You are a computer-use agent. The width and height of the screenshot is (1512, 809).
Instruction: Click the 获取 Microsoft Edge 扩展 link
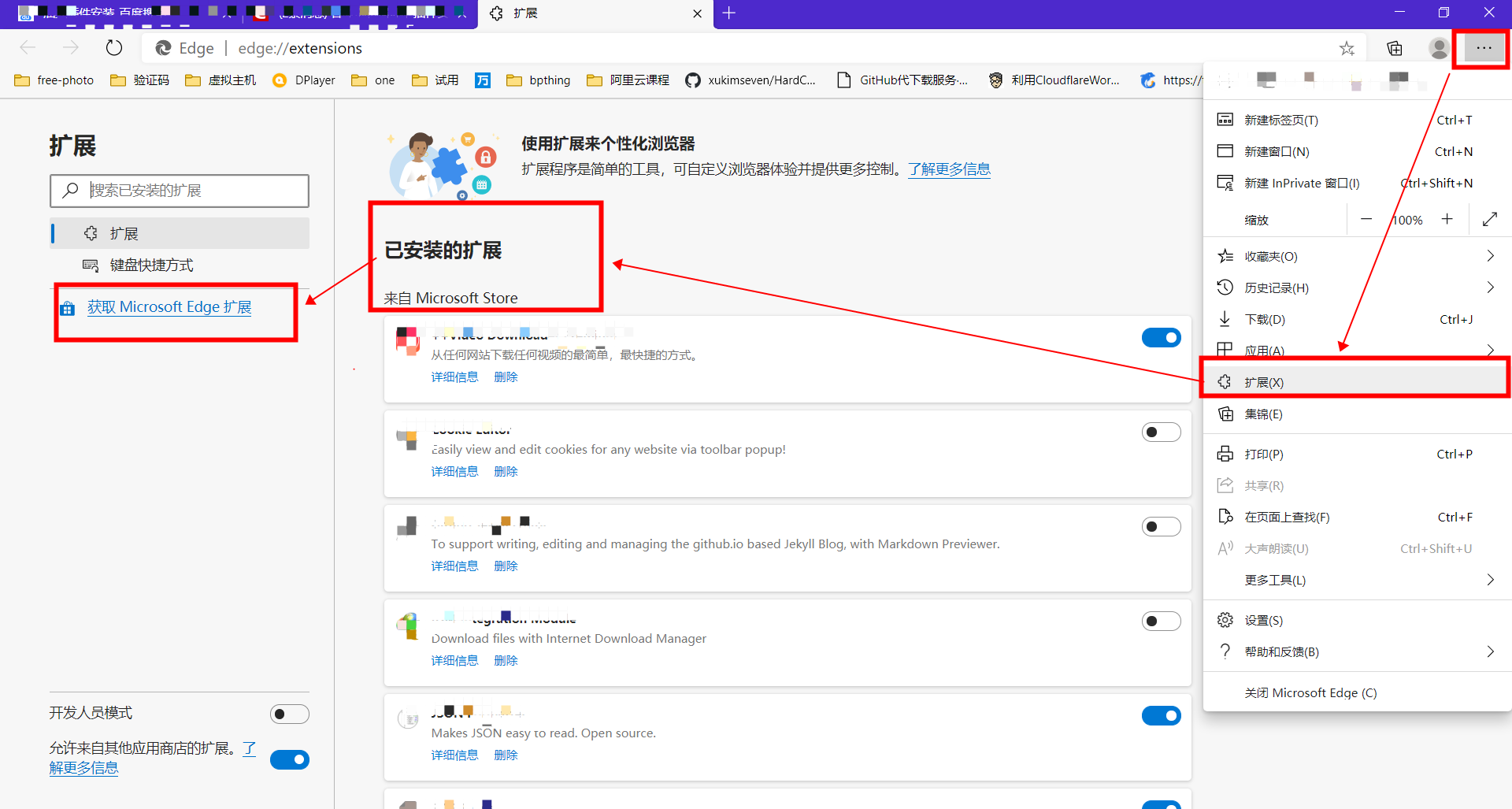(169, 307)
